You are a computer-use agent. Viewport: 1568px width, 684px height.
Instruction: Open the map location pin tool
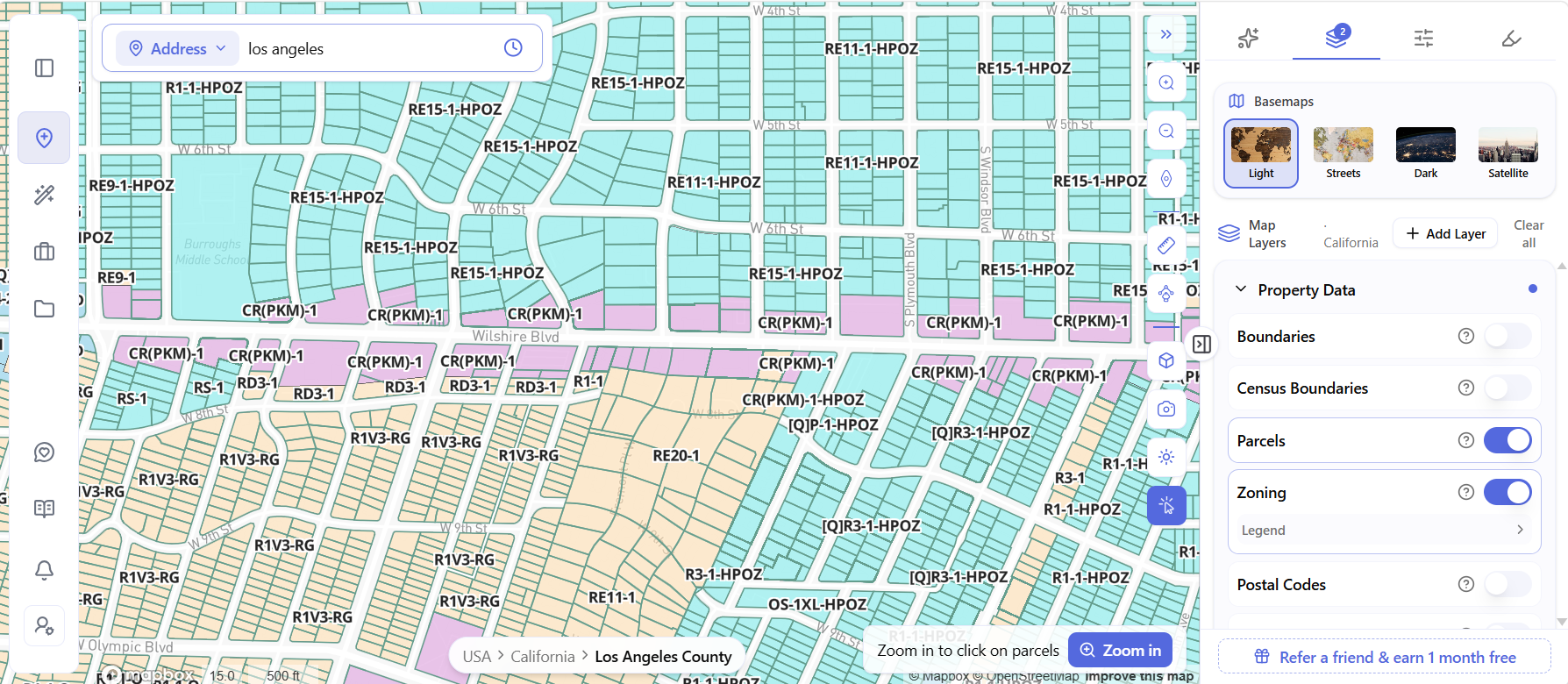point(44,138)
